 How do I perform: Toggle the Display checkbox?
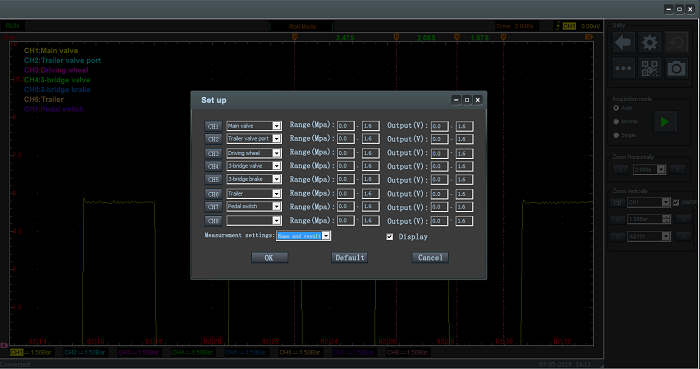390,237
